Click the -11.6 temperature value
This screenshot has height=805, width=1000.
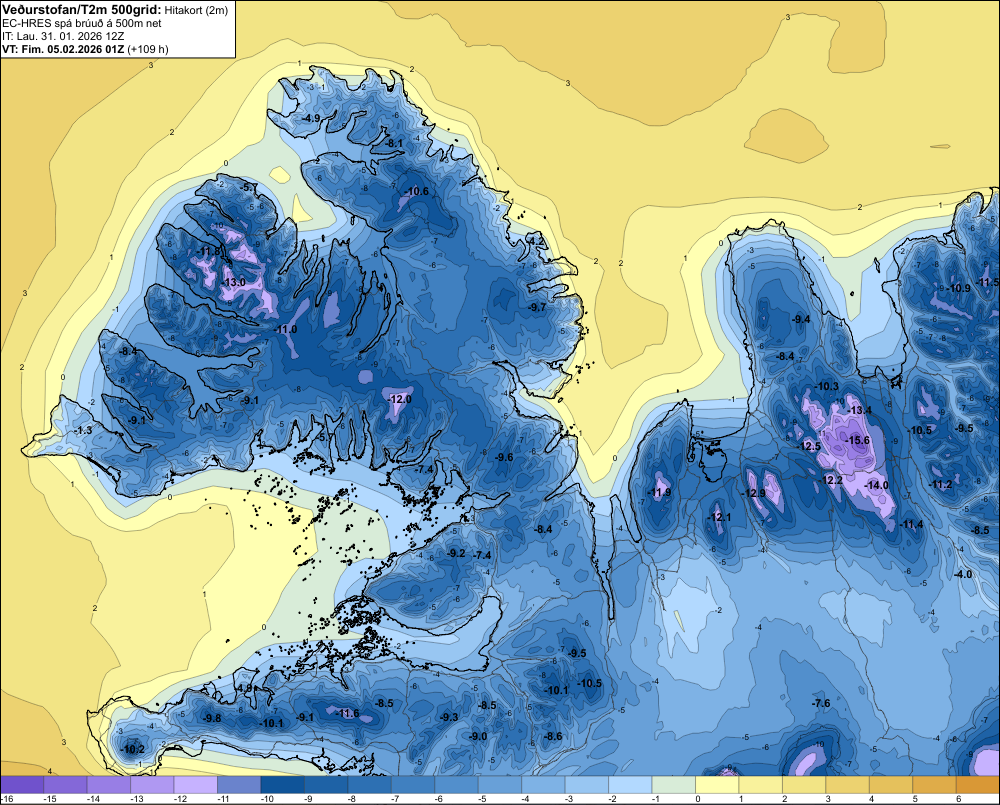(x=347, y=713)
